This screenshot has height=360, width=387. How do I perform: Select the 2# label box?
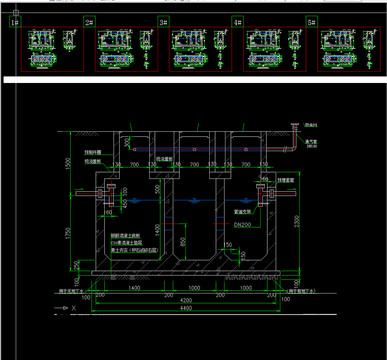click(89, 22)
